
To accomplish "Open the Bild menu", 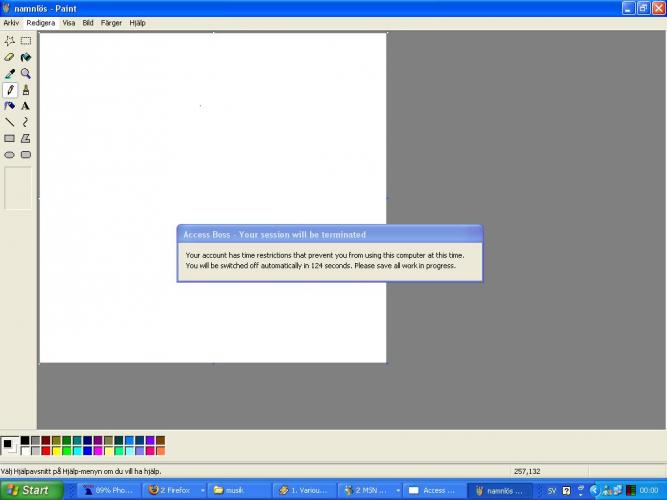I will (x=88, y=22).
